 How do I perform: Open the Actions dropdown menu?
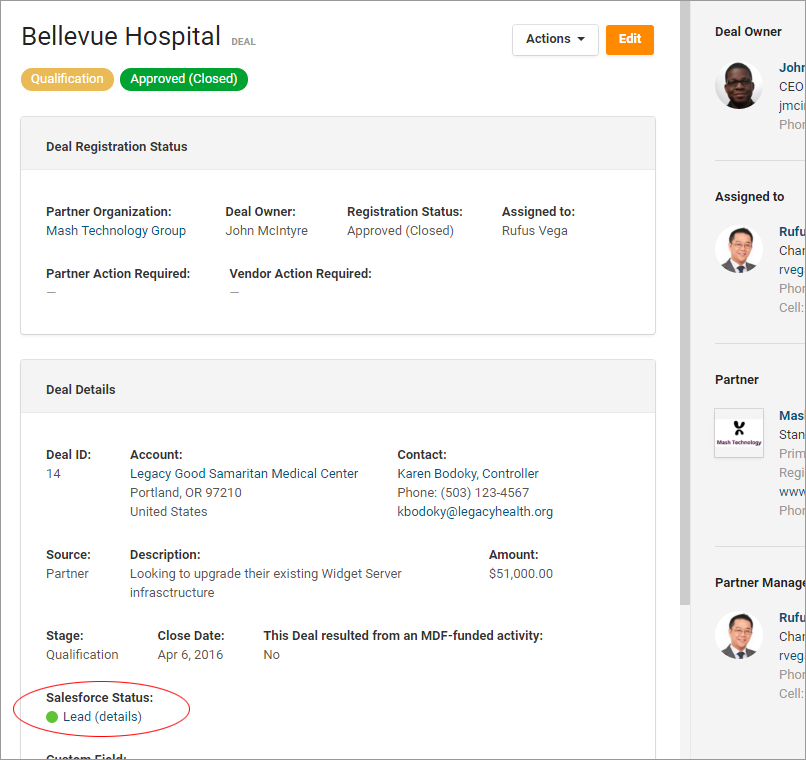tap(555, 40)
